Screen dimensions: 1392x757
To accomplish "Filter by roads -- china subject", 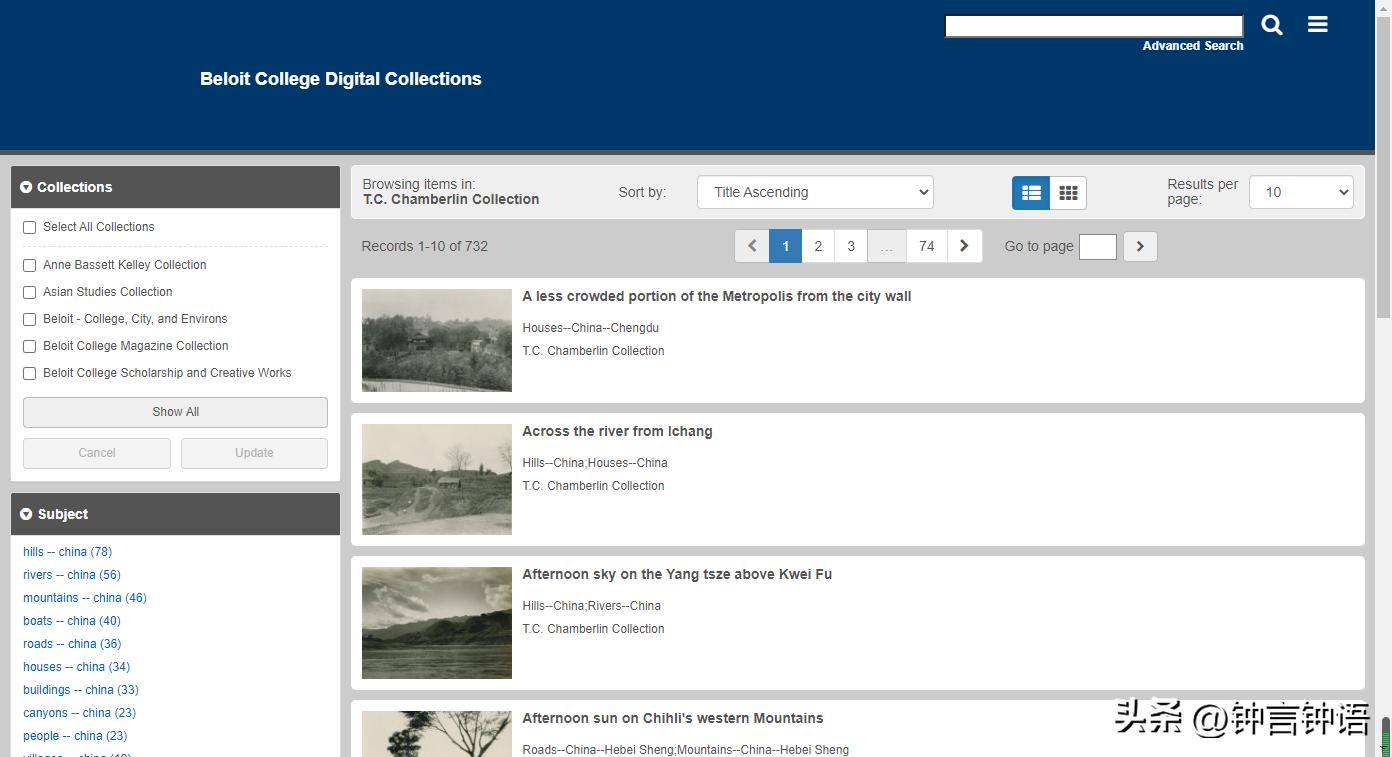I will point(72,644).
